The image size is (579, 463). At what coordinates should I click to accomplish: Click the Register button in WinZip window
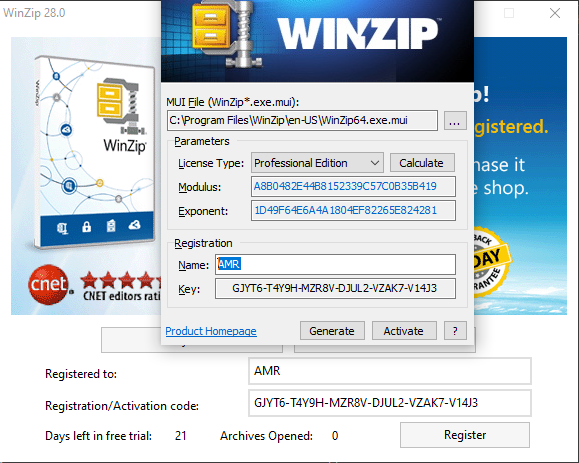click(x=465, y=435)
